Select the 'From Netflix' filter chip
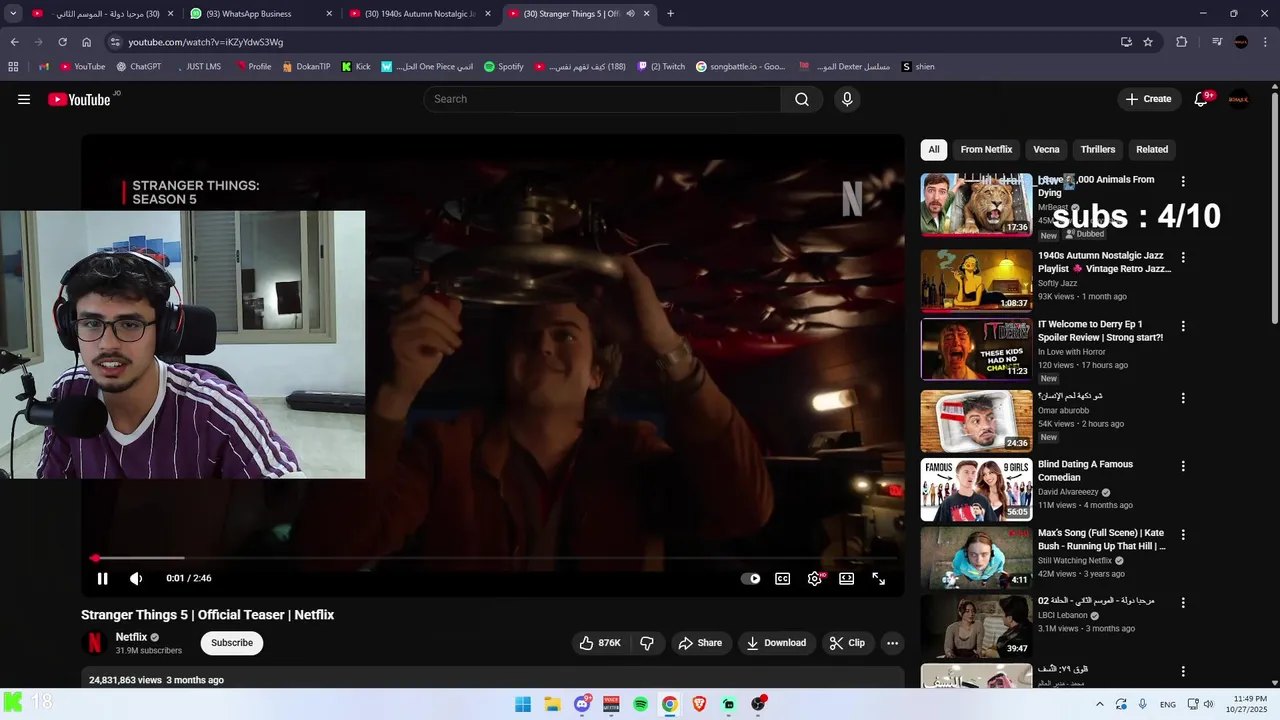 pos(986,149)
